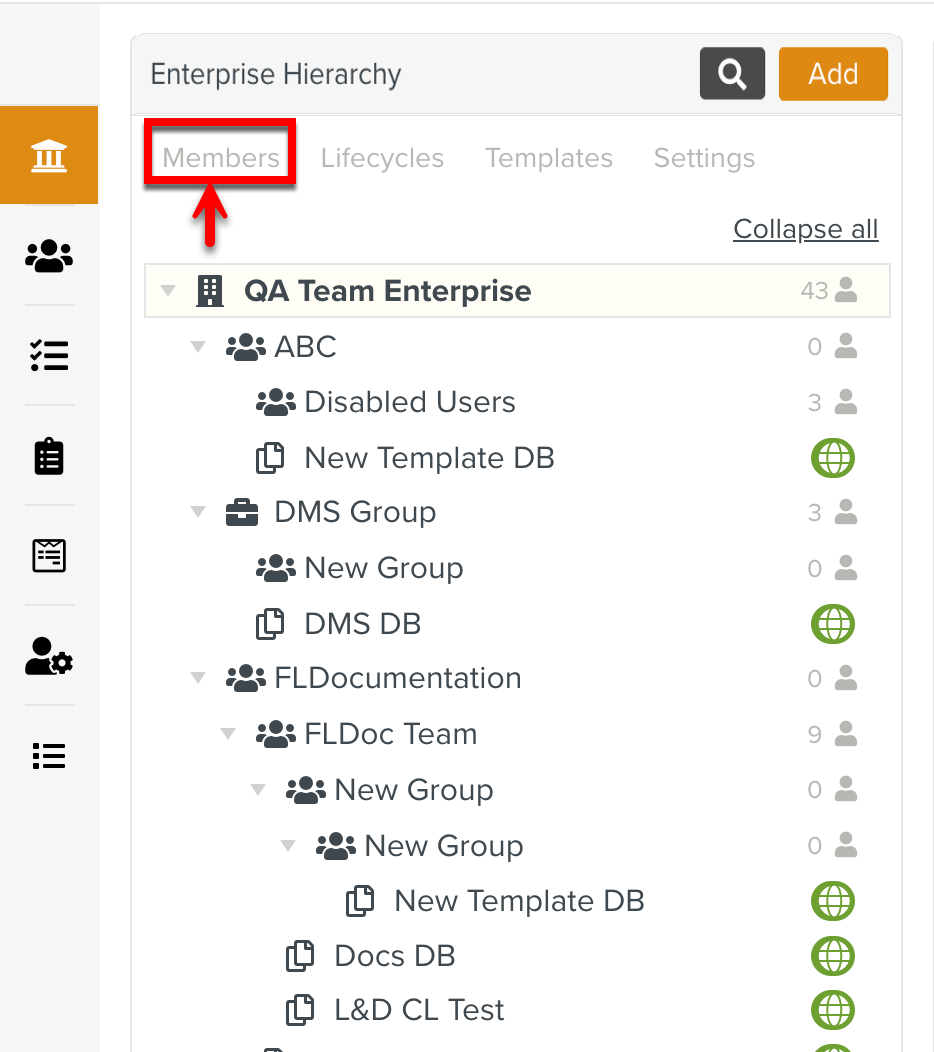This screenshot has height=1052, width=934.
Task: Switch to the Members tab
Action: click(x=221, y=158)
